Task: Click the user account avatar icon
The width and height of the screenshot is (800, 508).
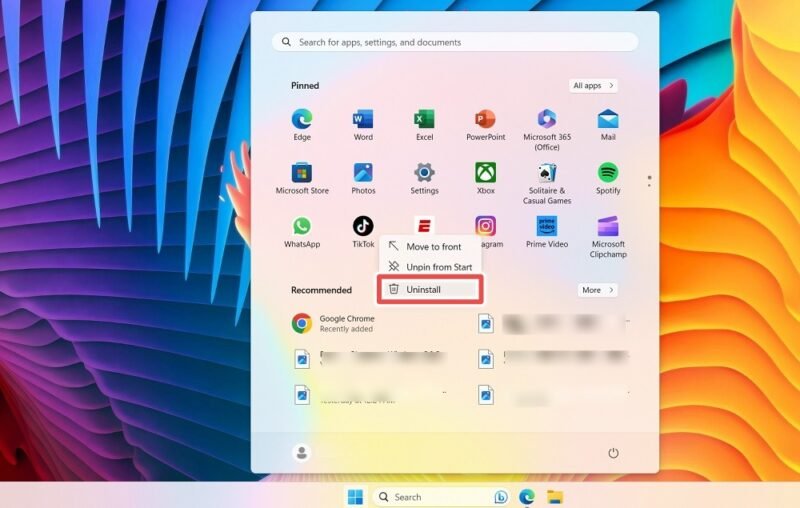Action: click(x=302, y=452)
